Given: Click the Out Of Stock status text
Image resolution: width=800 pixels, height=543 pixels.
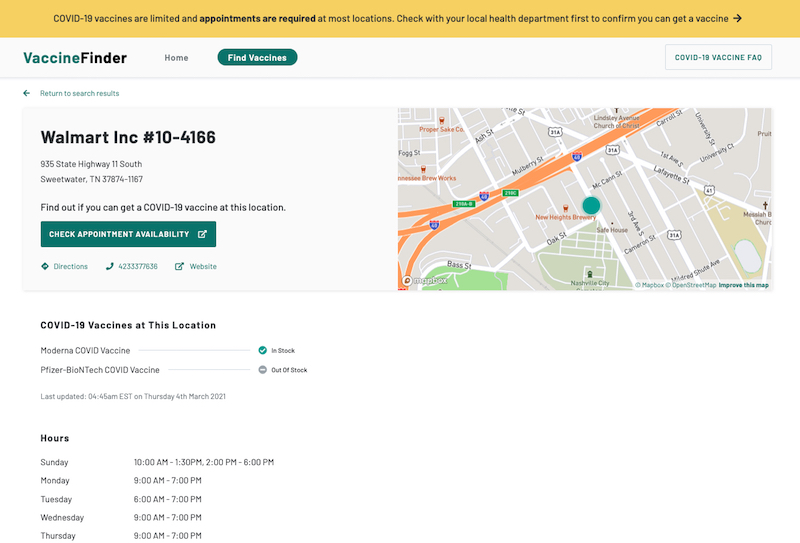Looking at the screenshot, I should (x=289, y=369).
